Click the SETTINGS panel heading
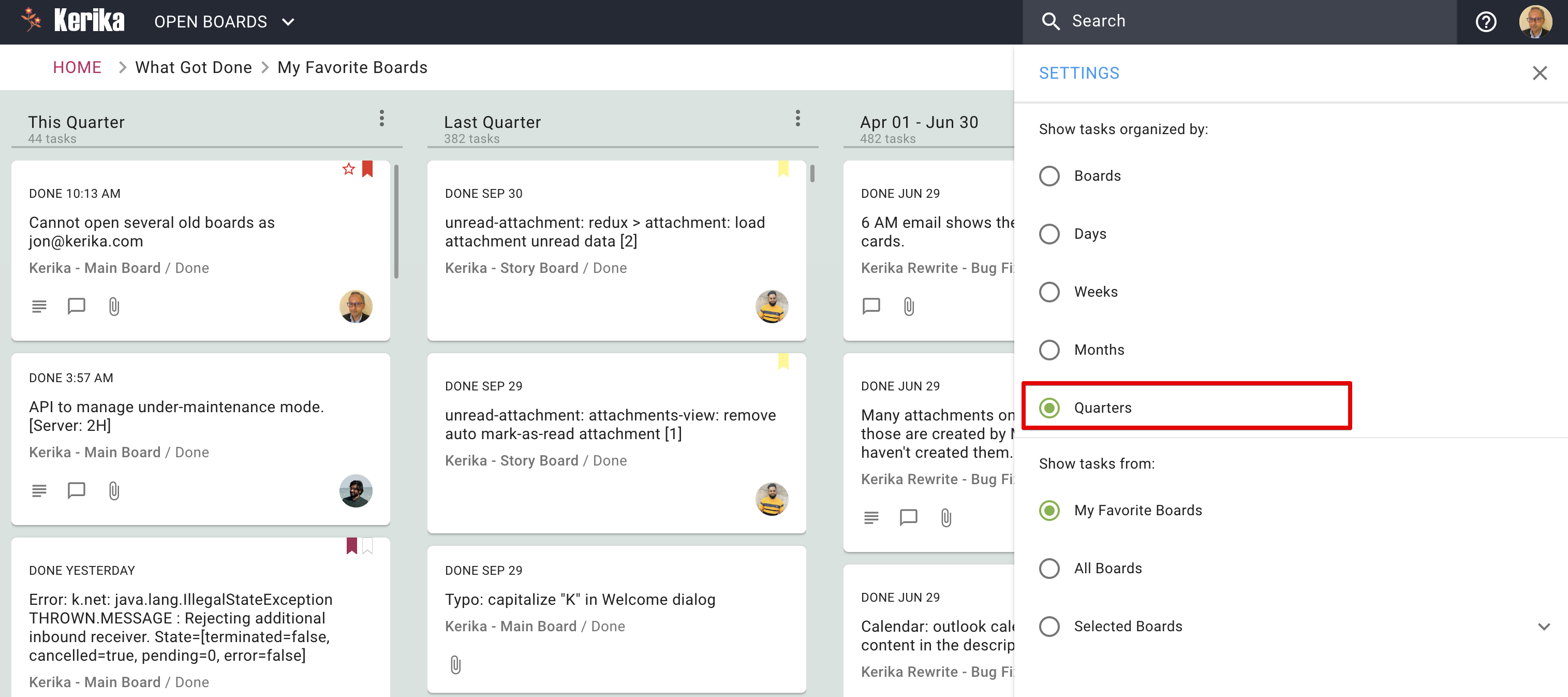The height and width of the screenshot is (697, 1568). click(1078, 73)
